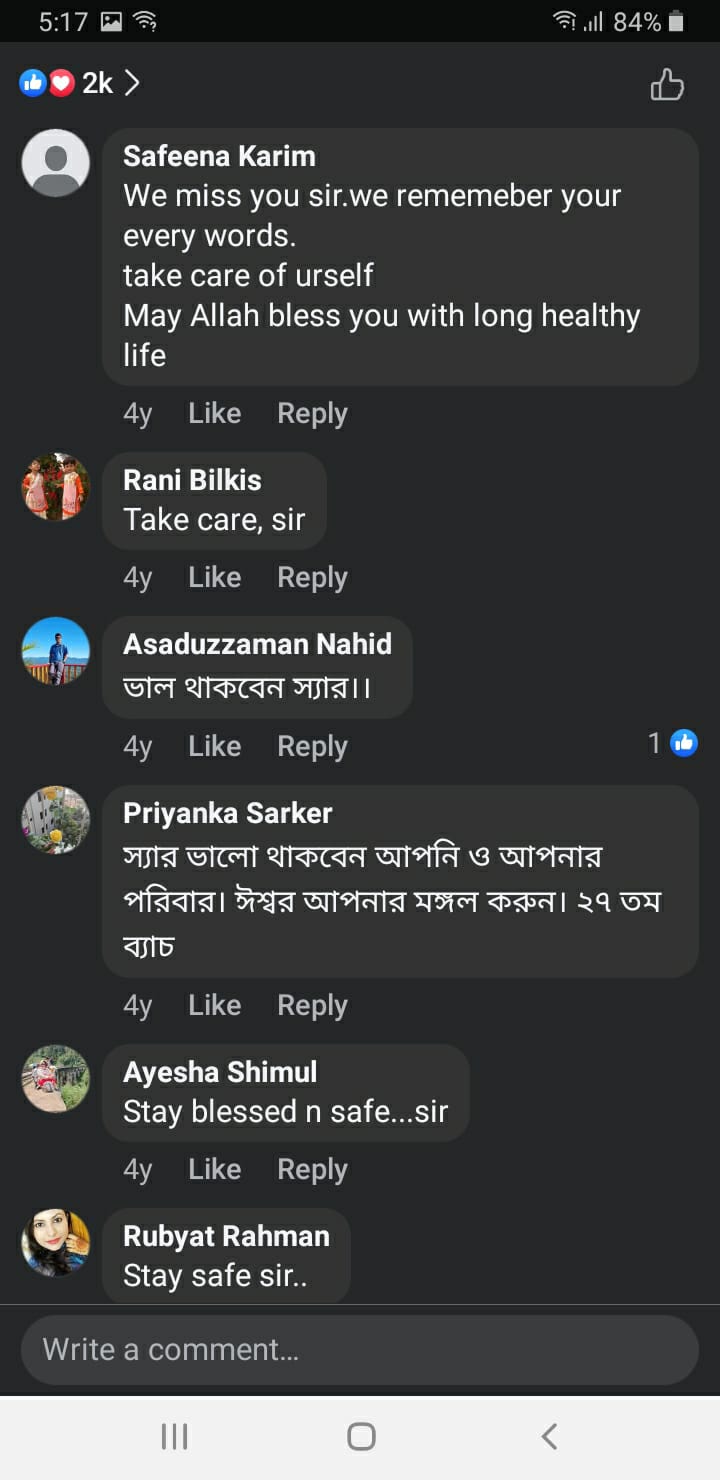The width and height of the screenshot is (720, 1480).
Task: Tap Rubyat Rahman's avatar
Action: 56,1243
